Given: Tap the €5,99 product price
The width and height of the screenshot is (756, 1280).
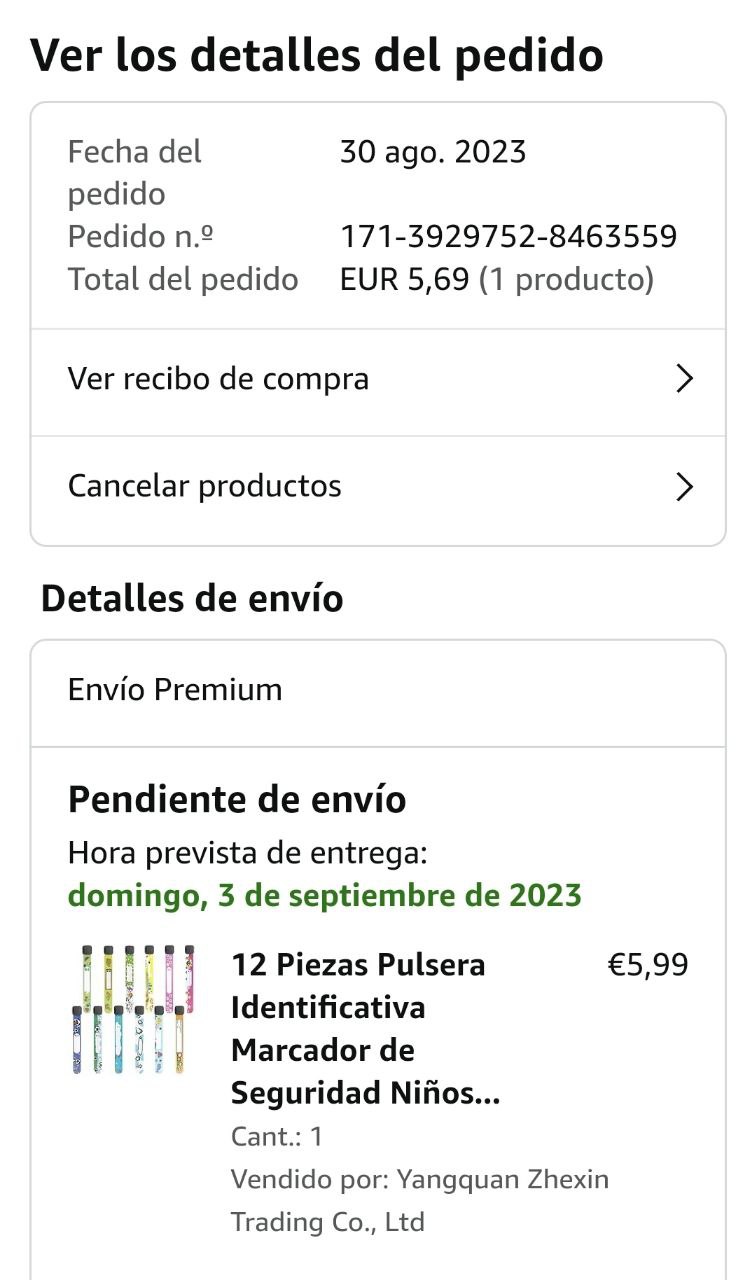Looking at the screenshot, I should [x=648, y=965].
